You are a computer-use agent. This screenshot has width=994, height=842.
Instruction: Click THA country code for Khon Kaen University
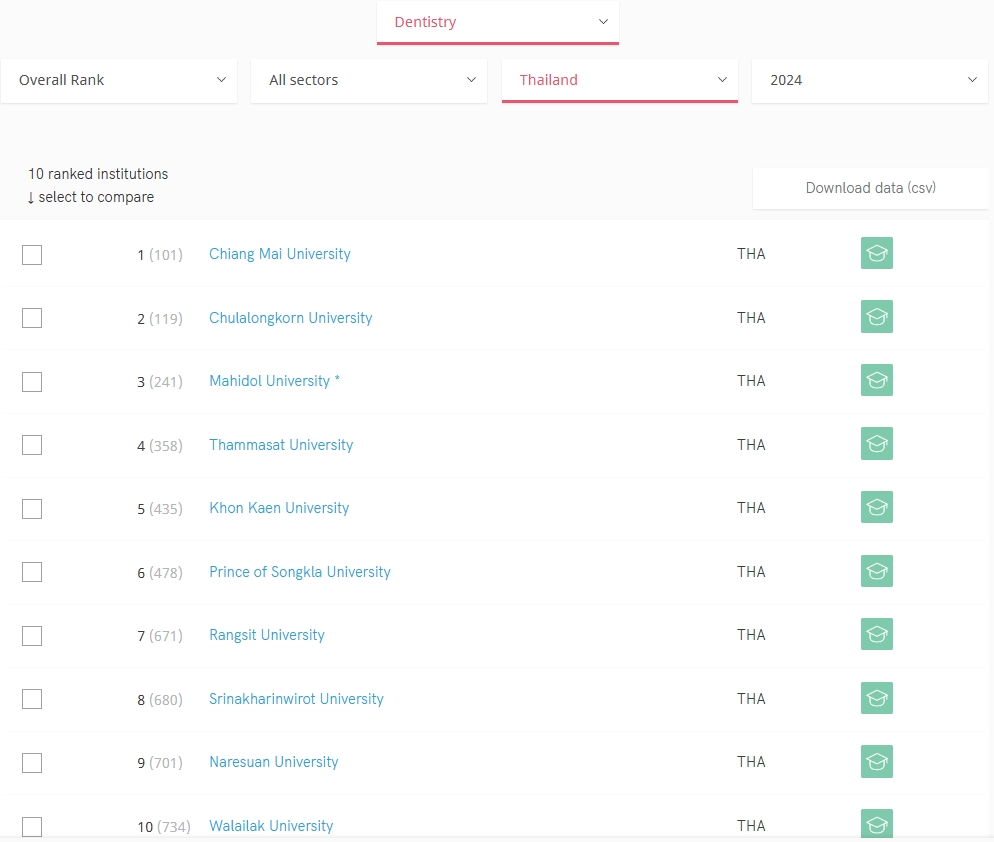point(751,508)
